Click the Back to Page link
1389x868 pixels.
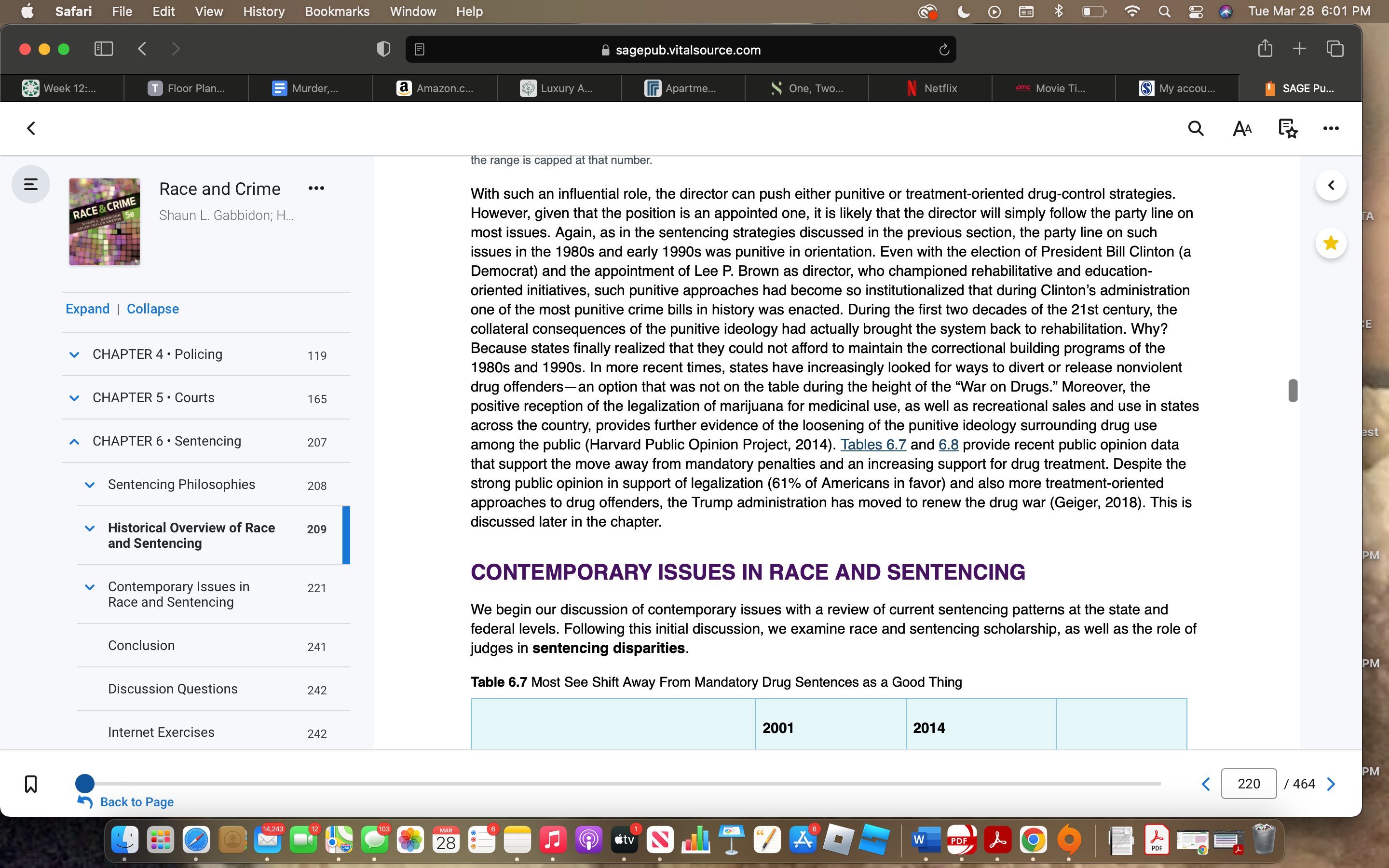(x=136, y=802)
